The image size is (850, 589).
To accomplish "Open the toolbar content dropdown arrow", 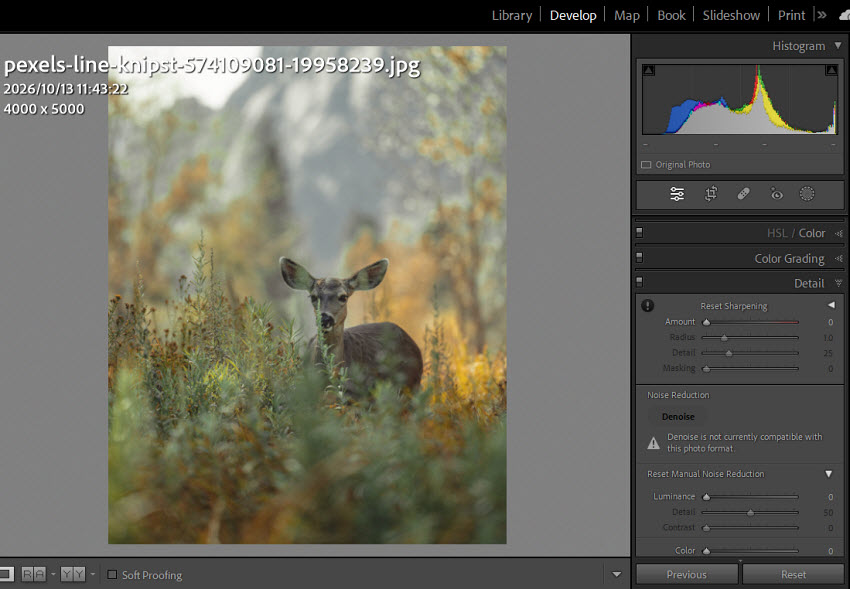I will click(616, 574).
